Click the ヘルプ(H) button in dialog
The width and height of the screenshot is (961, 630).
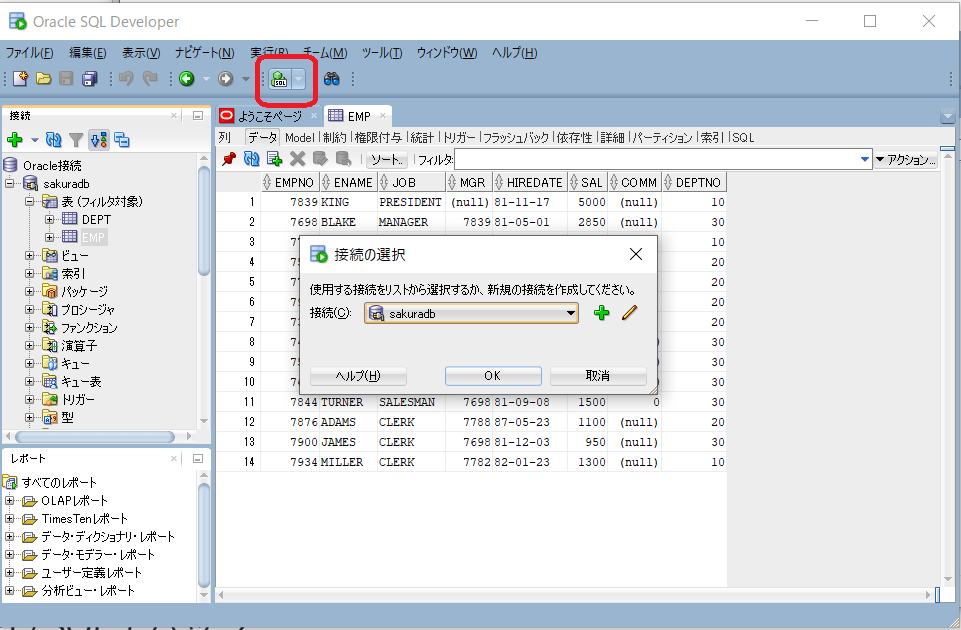tap(358, 376)
